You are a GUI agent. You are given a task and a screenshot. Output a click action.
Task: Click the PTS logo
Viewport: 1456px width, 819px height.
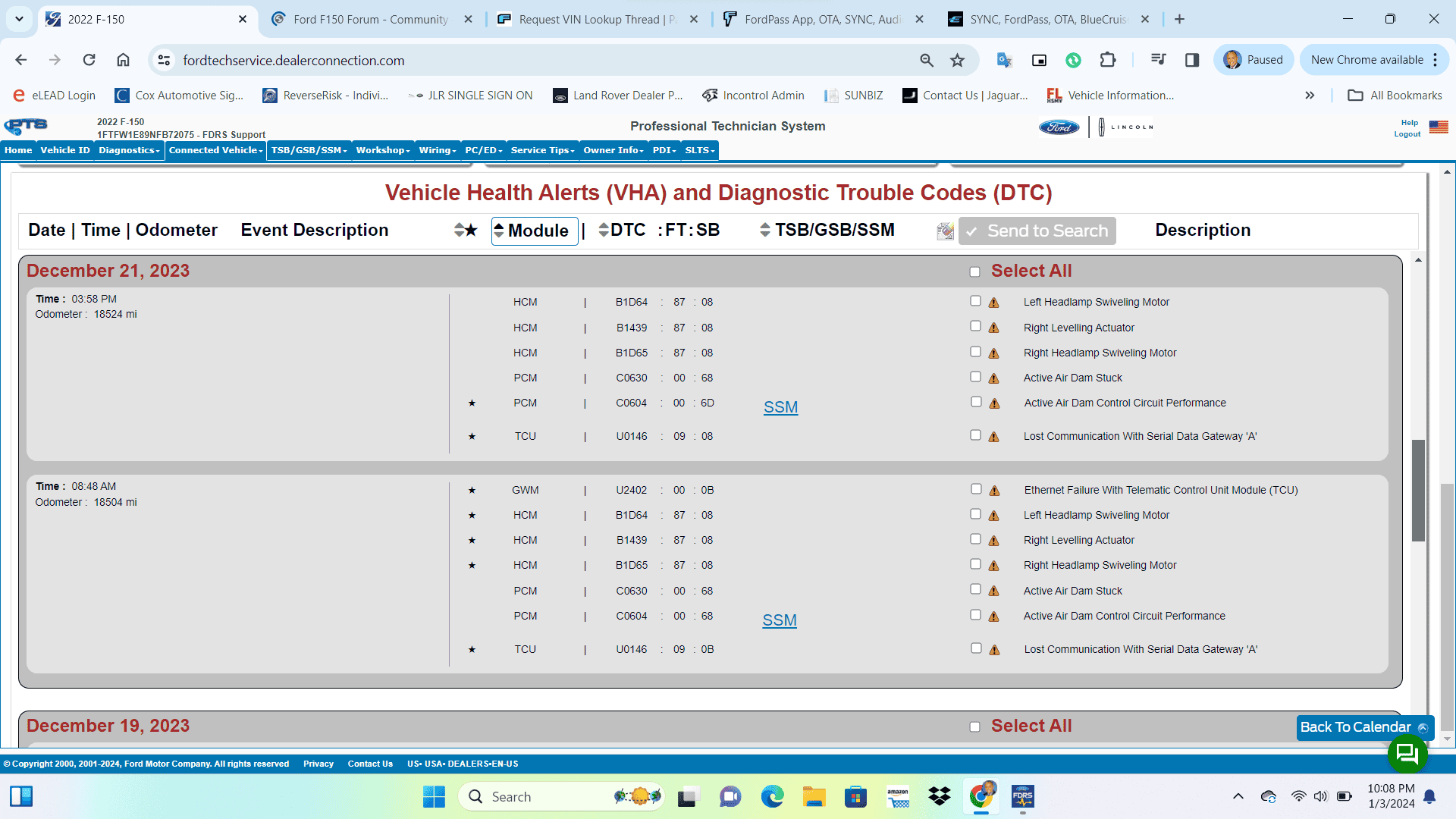26,126
